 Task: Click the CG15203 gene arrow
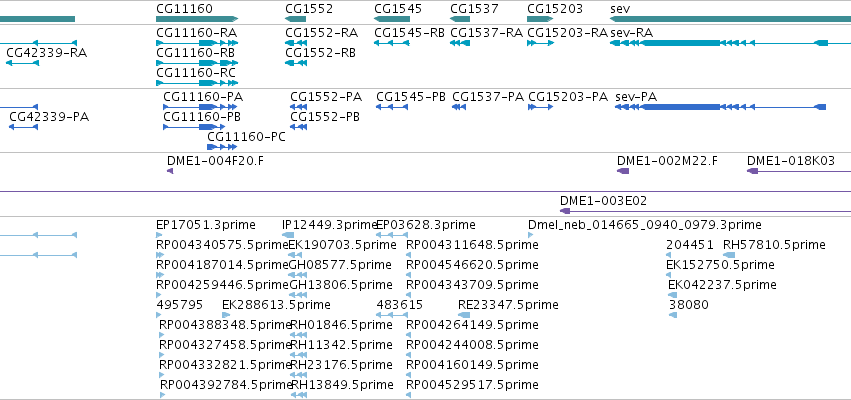tap(540, 19)
